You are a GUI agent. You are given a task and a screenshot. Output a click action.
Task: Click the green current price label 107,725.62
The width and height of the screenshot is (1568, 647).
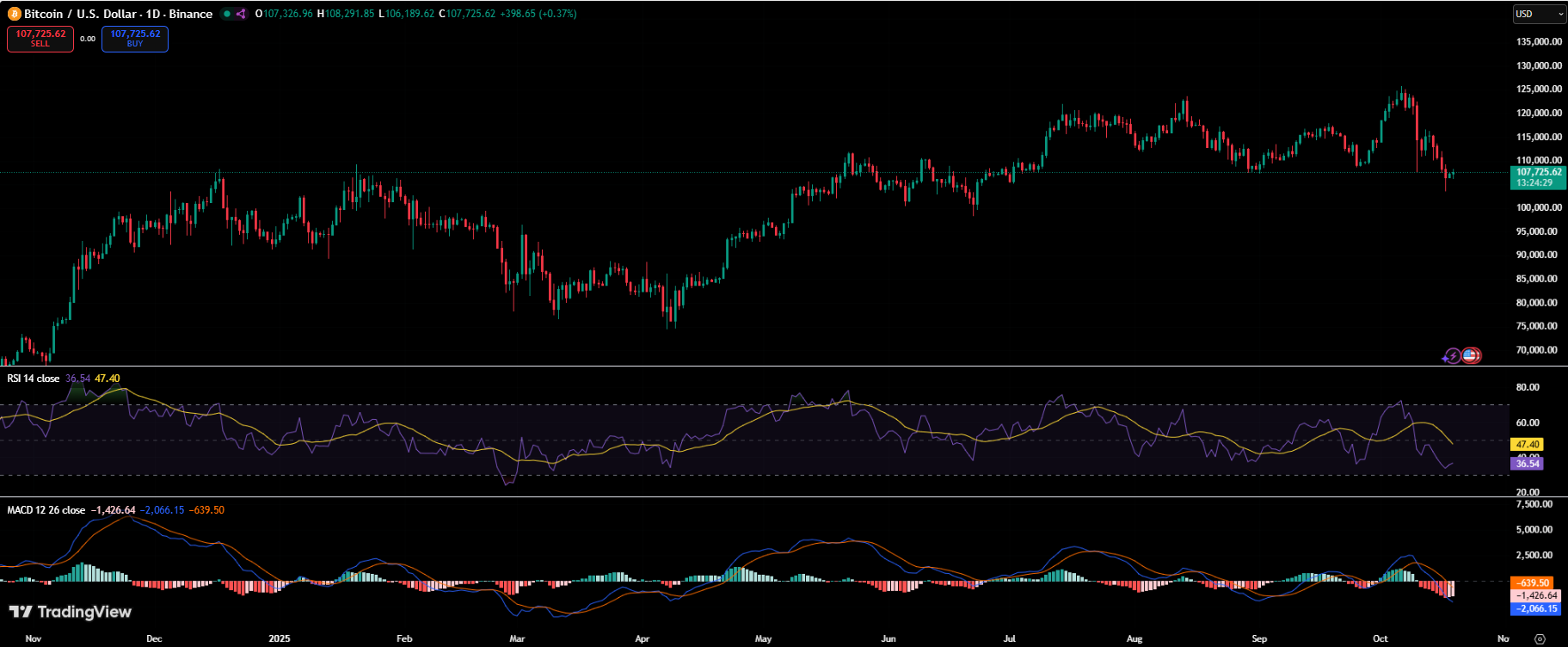click(x=1538, y=177)
